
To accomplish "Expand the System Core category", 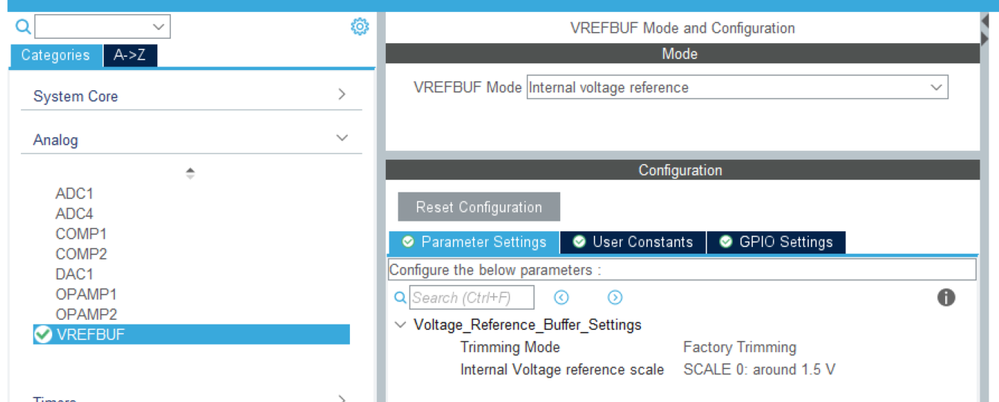I will tap(191, 96).
